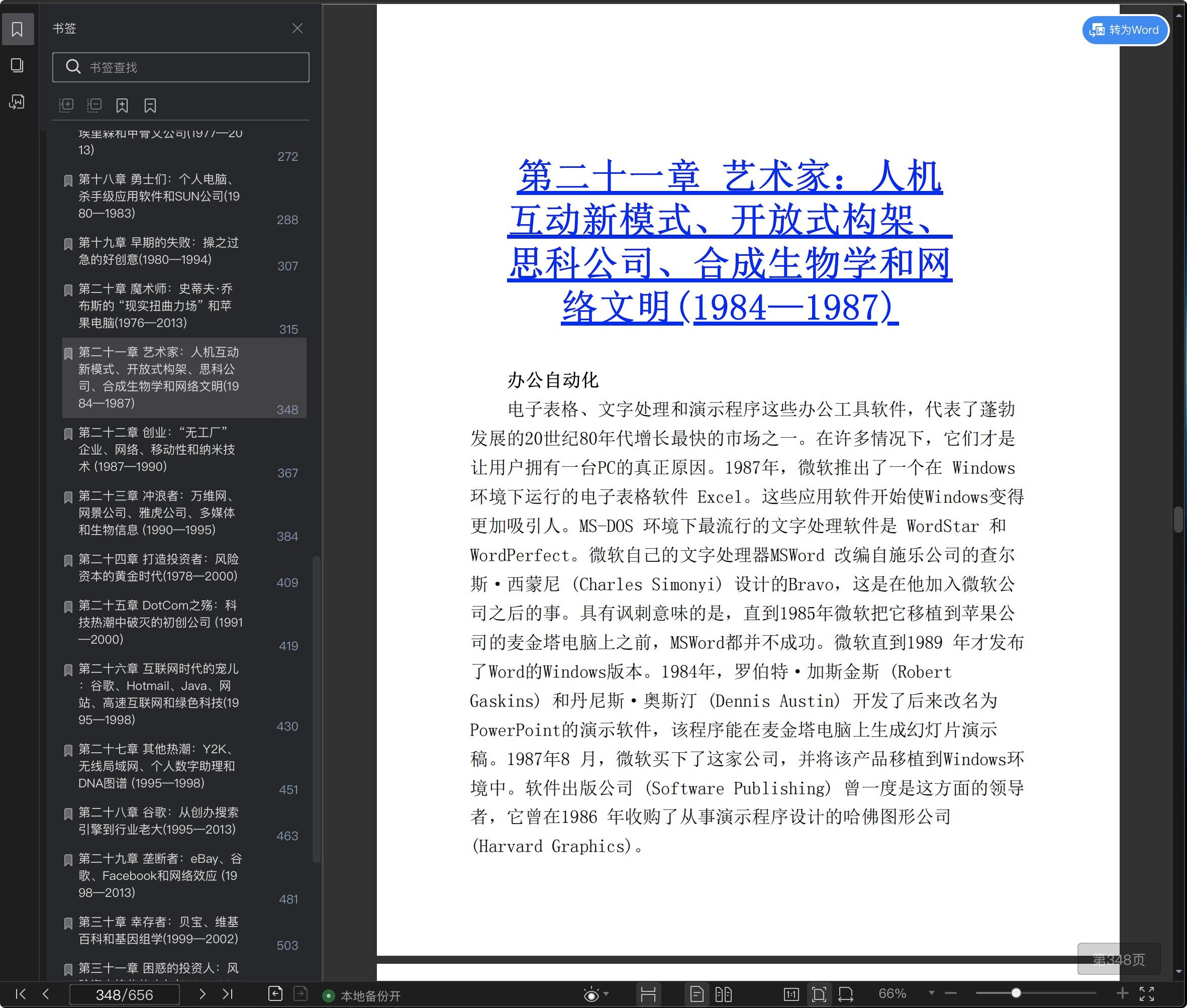Viewport: 1187px width, 1008px height.
Task: Set actual size 1:1 zoom icon
Action: point(792,995)
